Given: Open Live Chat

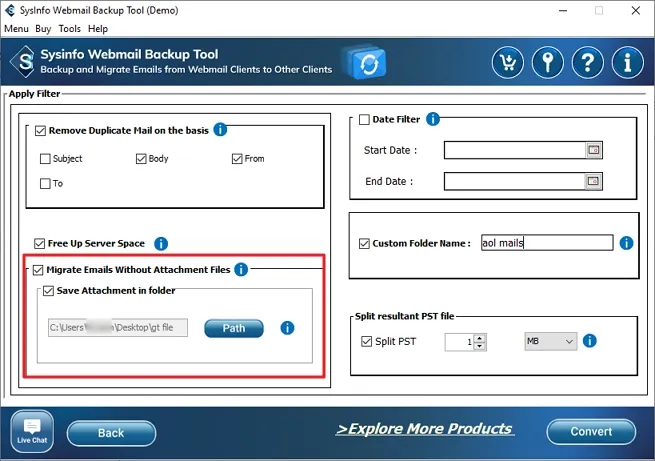Looking at the screenshot, I should click(32, 431).
